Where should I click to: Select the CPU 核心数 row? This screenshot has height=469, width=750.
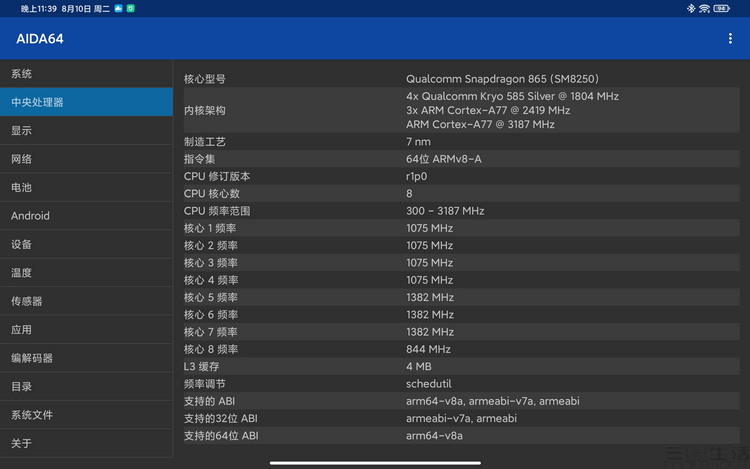click(462, 193)
